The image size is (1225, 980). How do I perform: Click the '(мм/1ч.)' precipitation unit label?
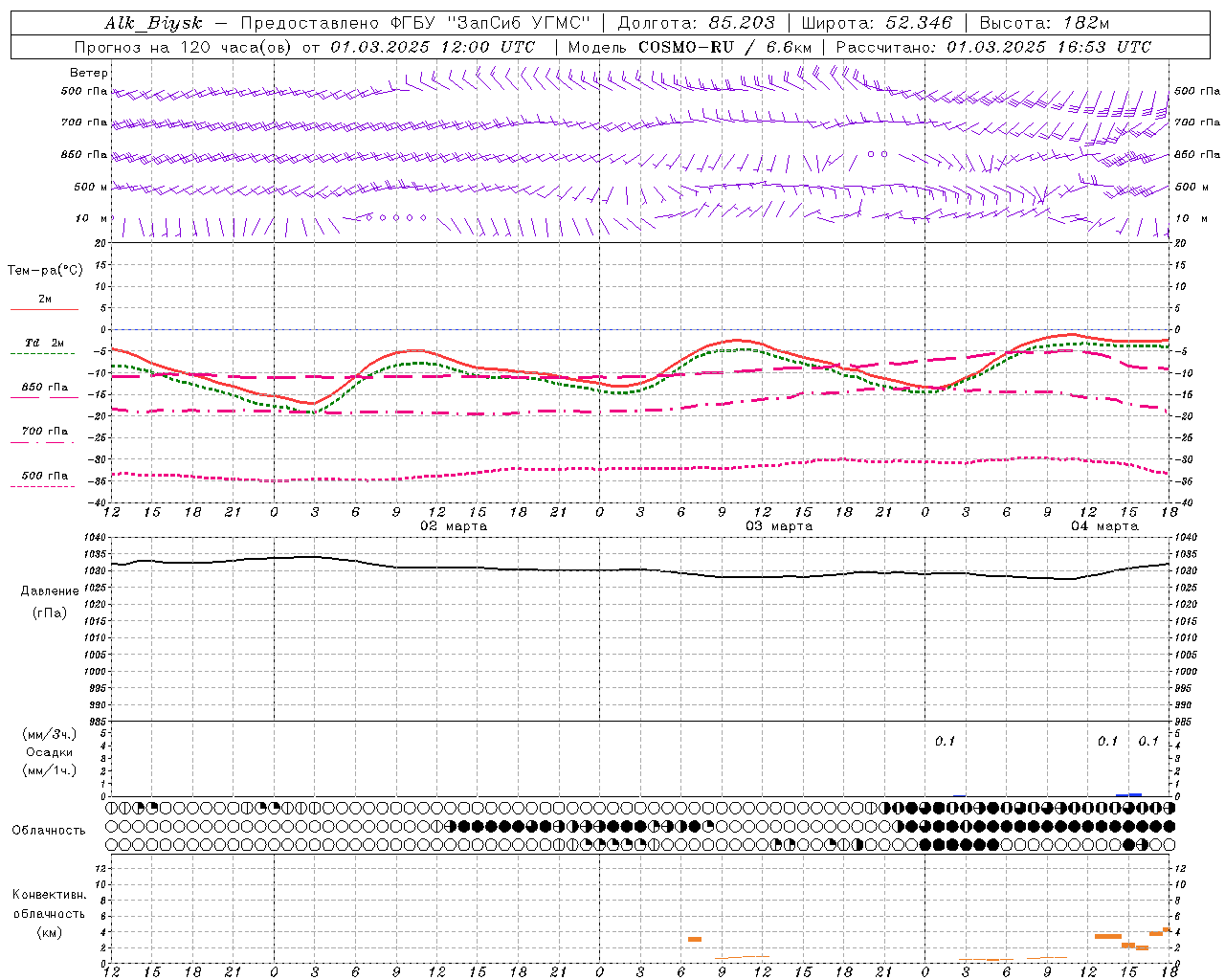tap(50, 770)
